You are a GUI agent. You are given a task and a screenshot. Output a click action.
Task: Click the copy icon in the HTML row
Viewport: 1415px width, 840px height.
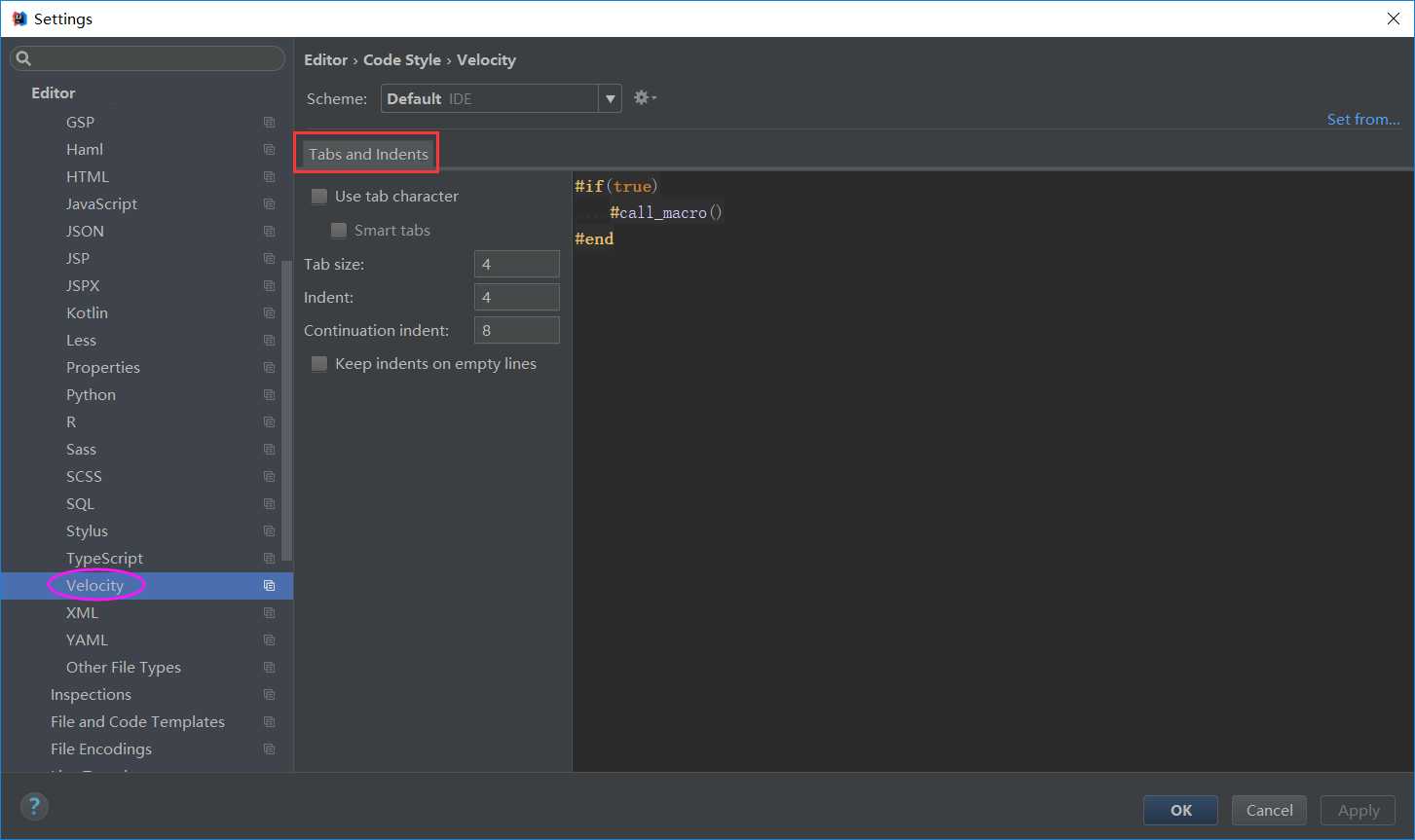[270, 177]
